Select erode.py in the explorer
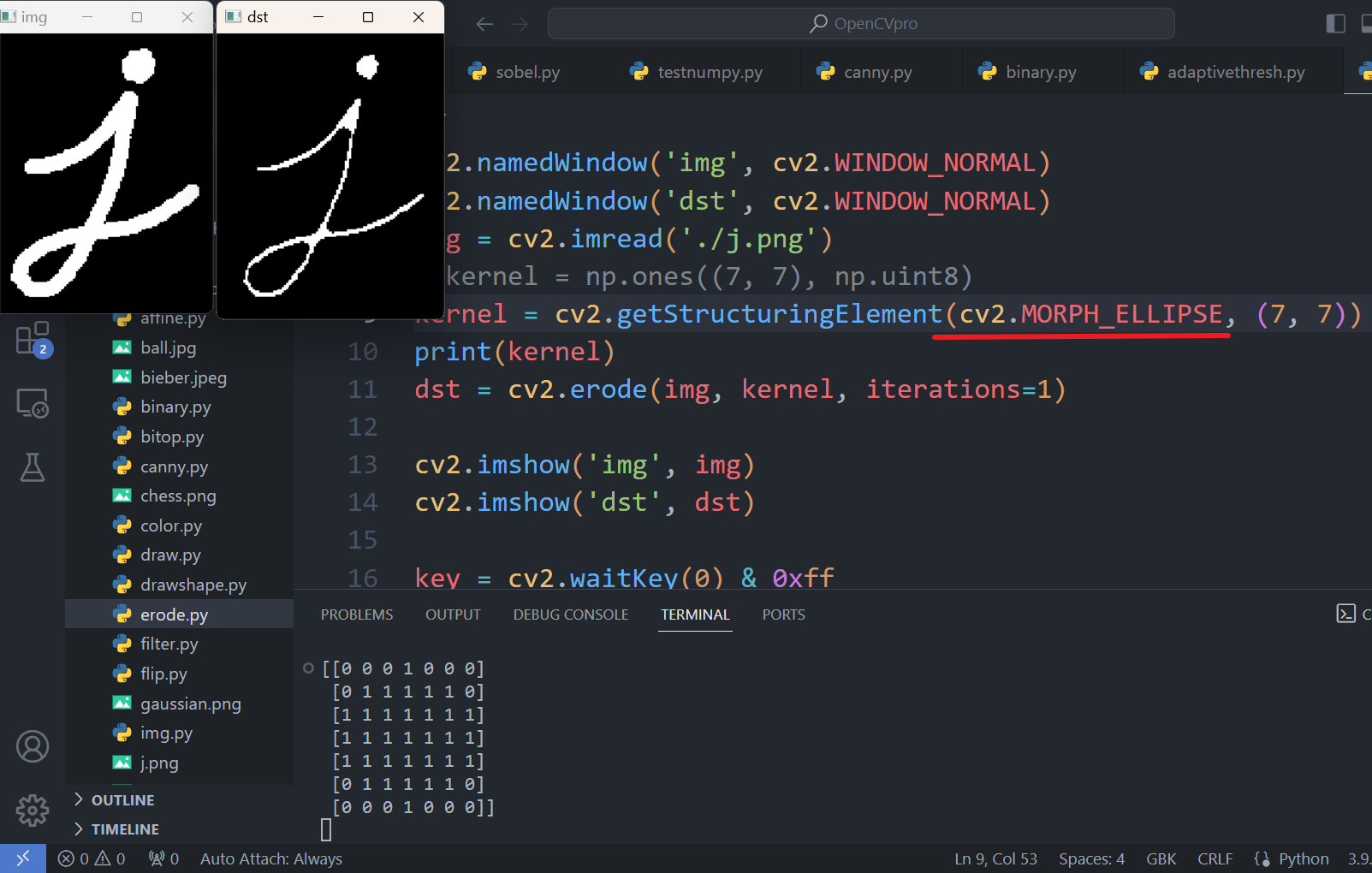This screenshot has width=1372, height=873. [180, 615]
